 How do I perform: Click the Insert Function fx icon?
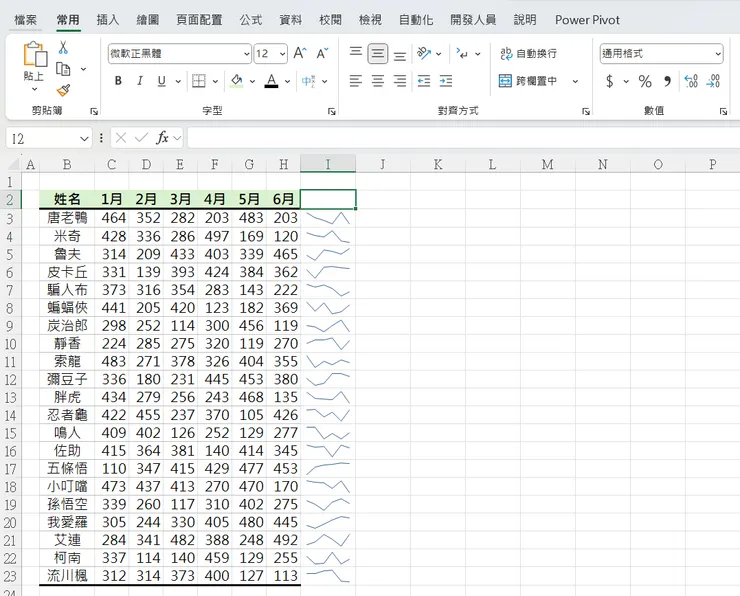(x=162, y=138)
